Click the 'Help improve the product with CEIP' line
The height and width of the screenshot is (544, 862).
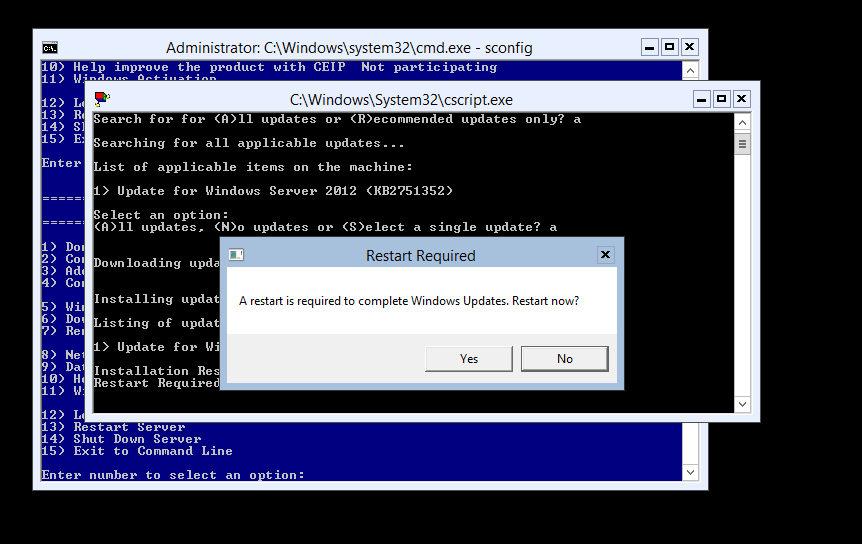coord(269,67)
